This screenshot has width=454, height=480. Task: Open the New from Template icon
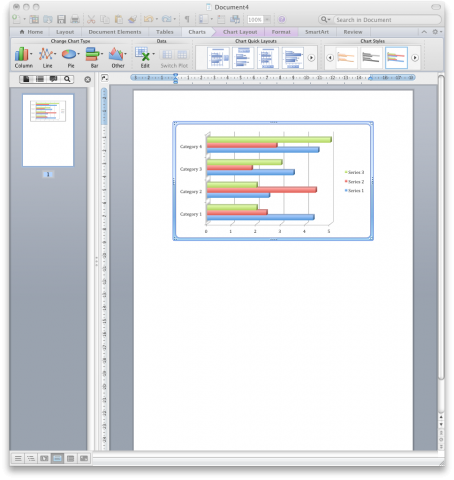34,19
